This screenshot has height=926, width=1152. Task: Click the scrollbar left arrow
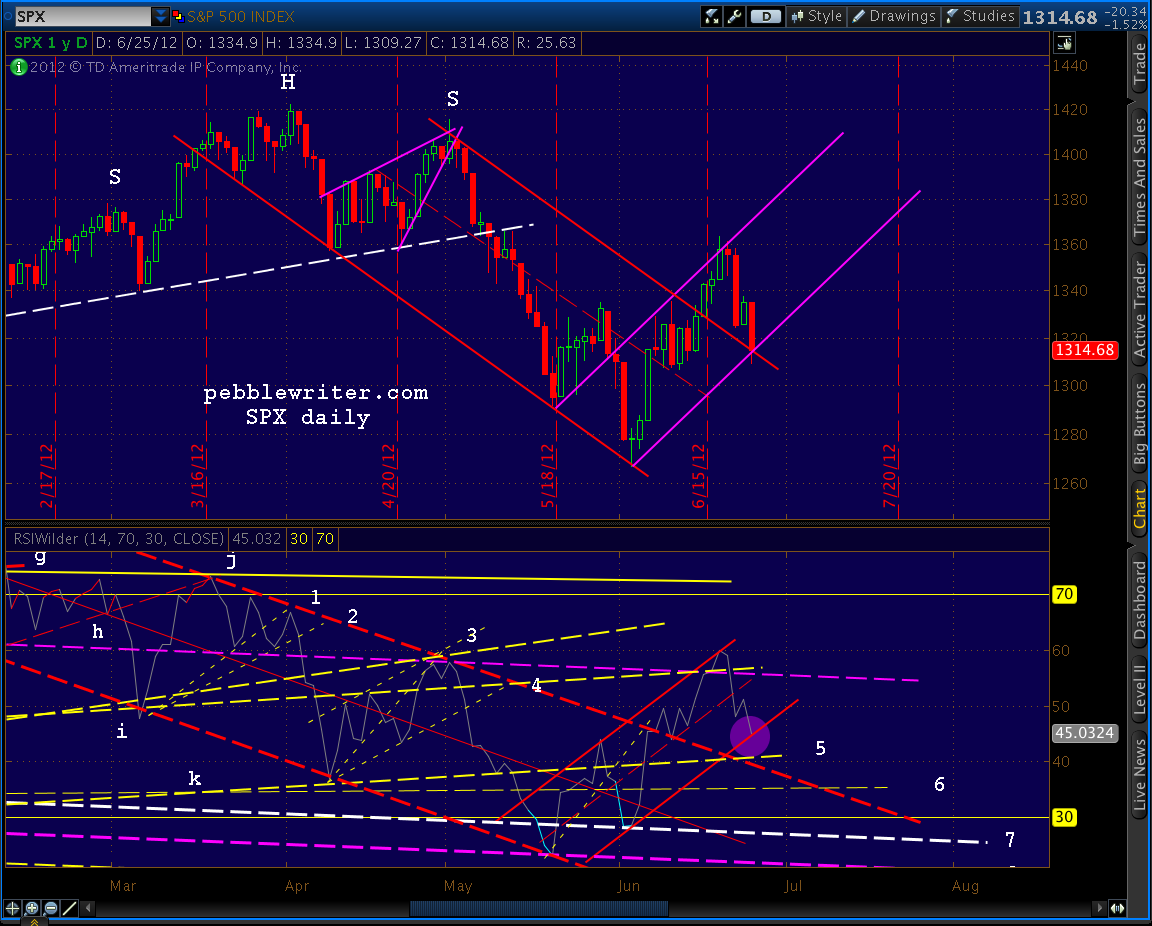(88, 909)
